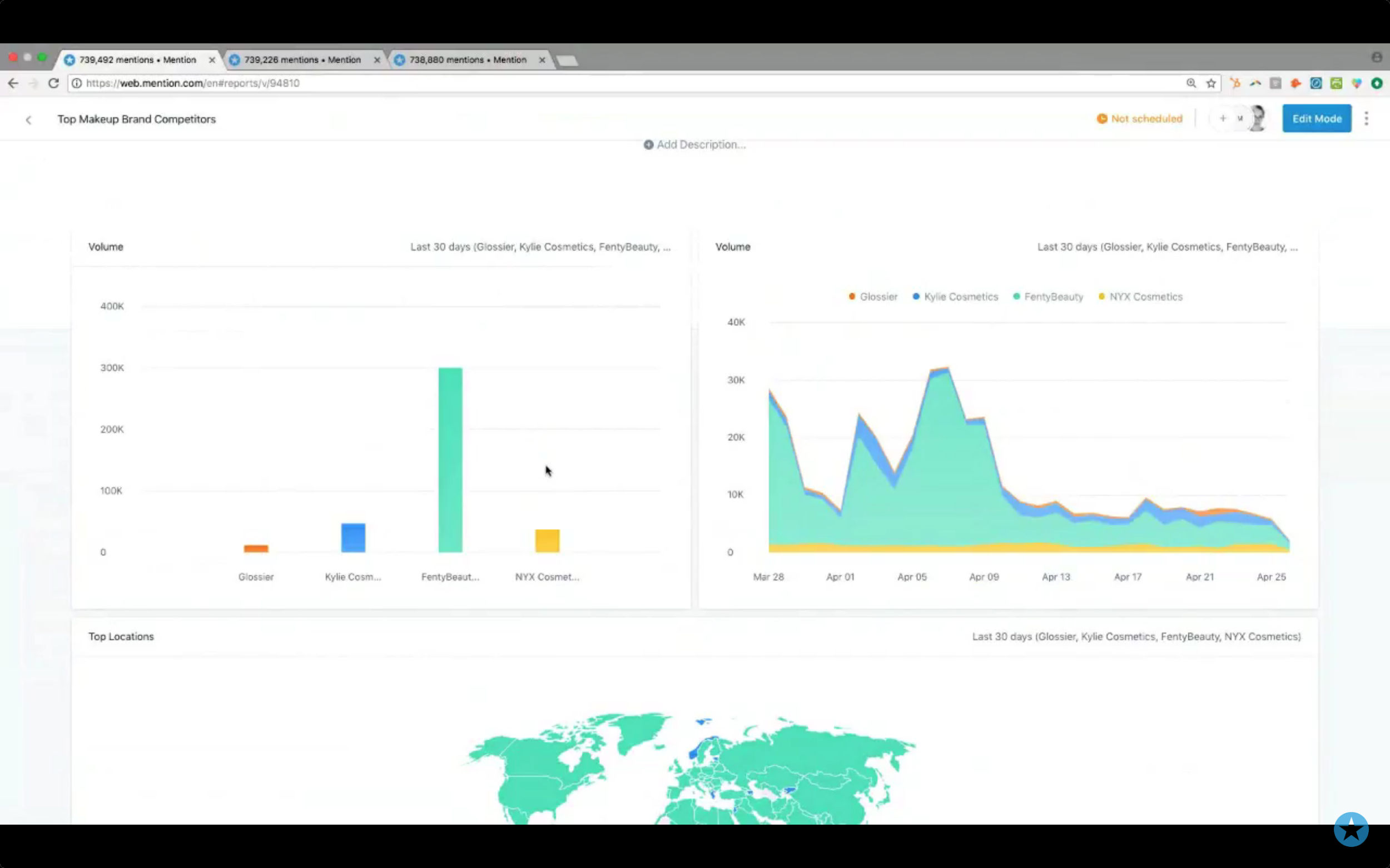This screenshot has height=868, width=1390.
Task: Click the orange Glossier bar
Action: [x=256, y=549]
